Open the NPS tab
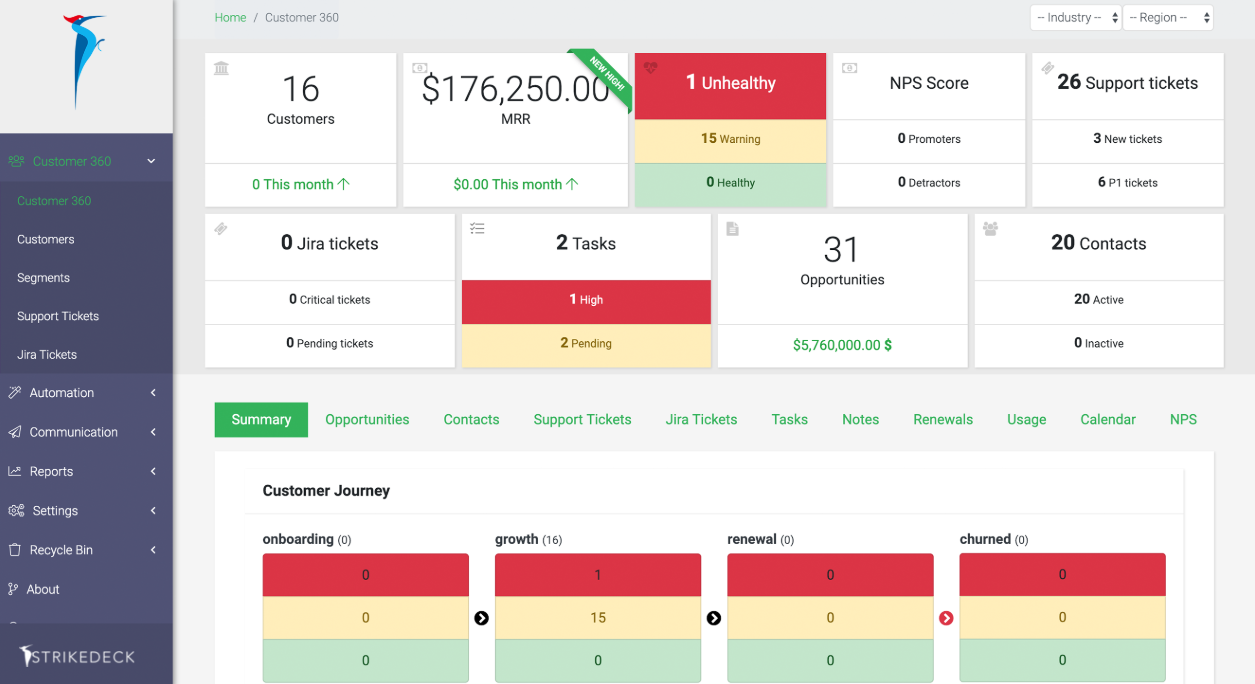This screenshot has height=684, width=1255. pos(1183,420)
